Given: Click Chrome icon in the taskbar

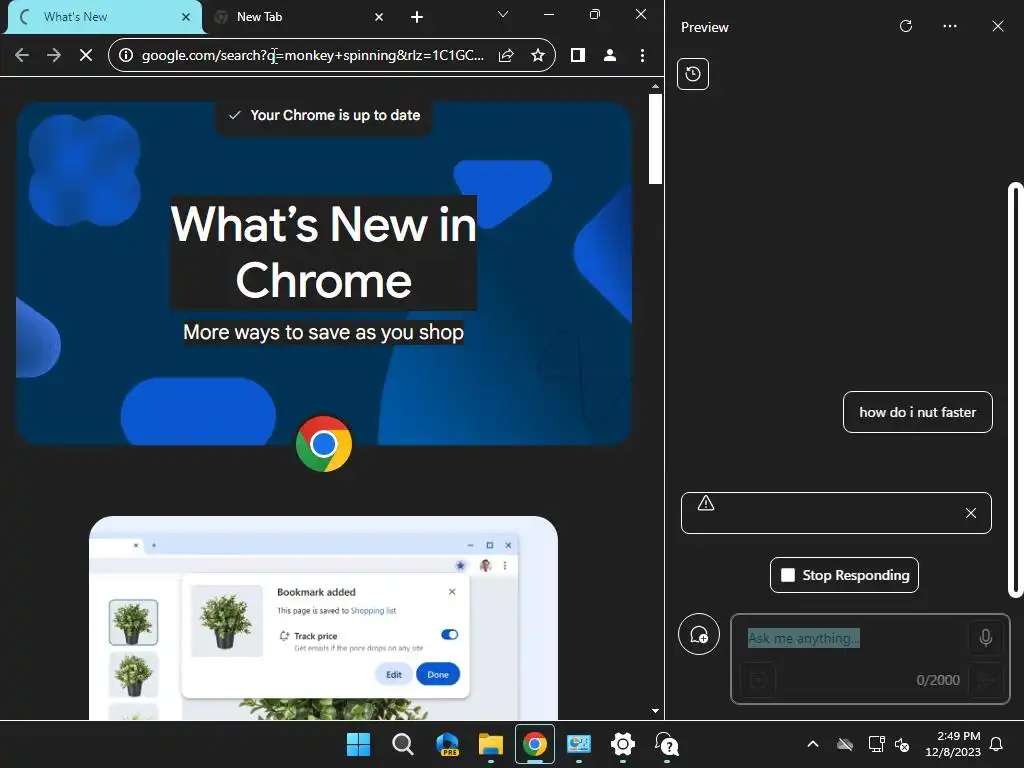Looking at the screenshot, I should (x=535, y=744).
